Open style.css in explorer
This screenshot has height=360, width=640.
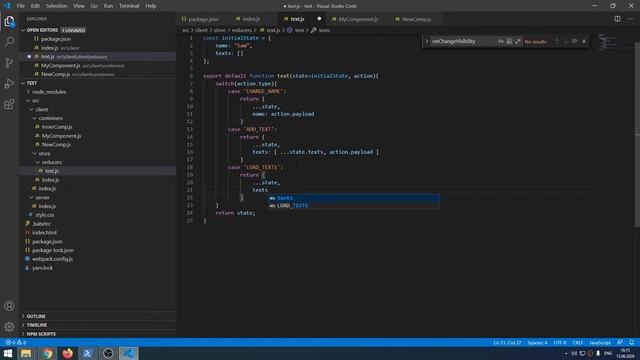click(x=44, y=215)
